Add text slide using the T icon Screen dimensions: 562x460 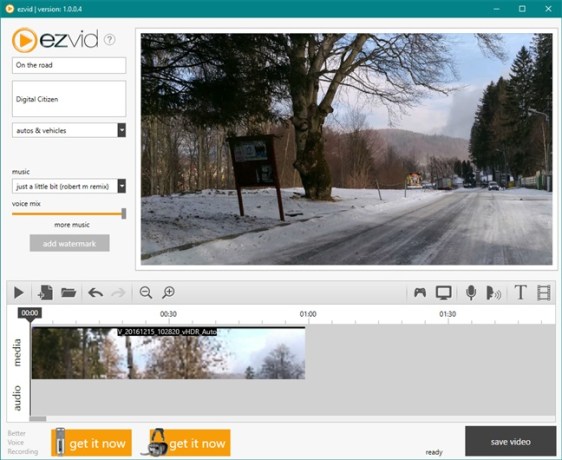(x=520, y=292)
